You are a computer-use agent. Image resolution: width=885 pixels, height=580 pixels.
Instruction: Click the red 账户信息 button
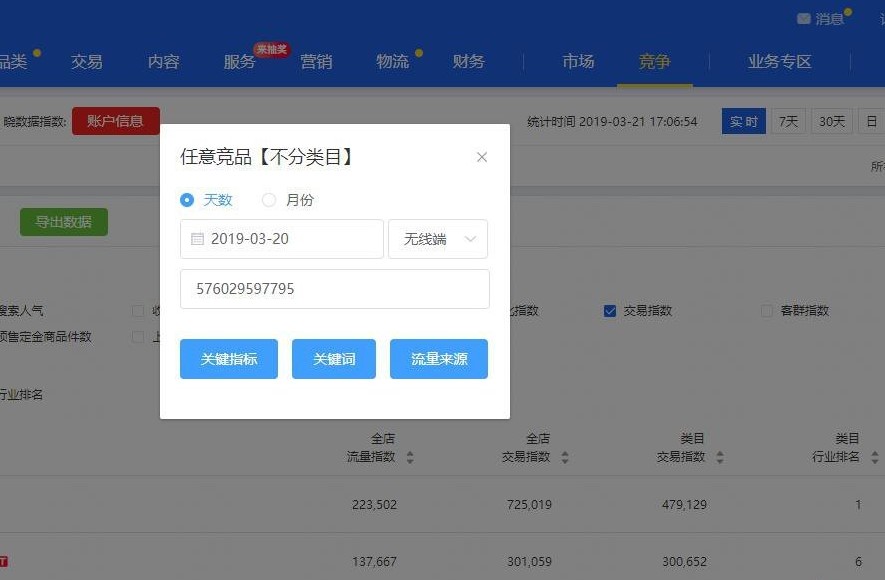pyautogui.click(x=116, y=121)
